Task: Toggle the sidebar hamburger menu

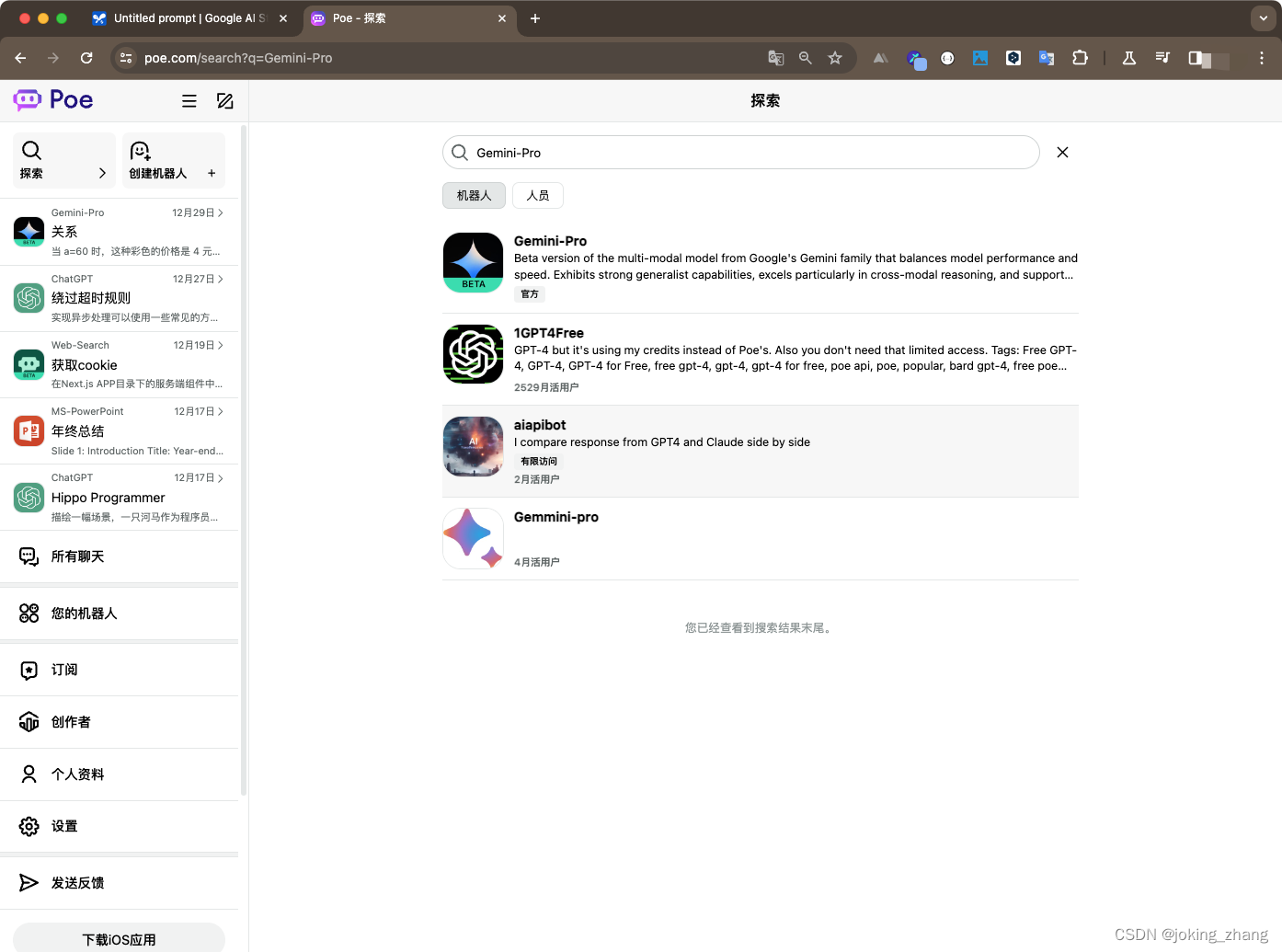Action: [189, 101]
